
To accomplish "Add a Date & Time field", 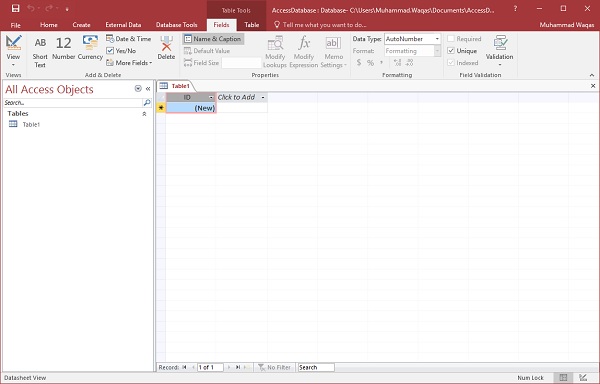I will coord(129,39).
